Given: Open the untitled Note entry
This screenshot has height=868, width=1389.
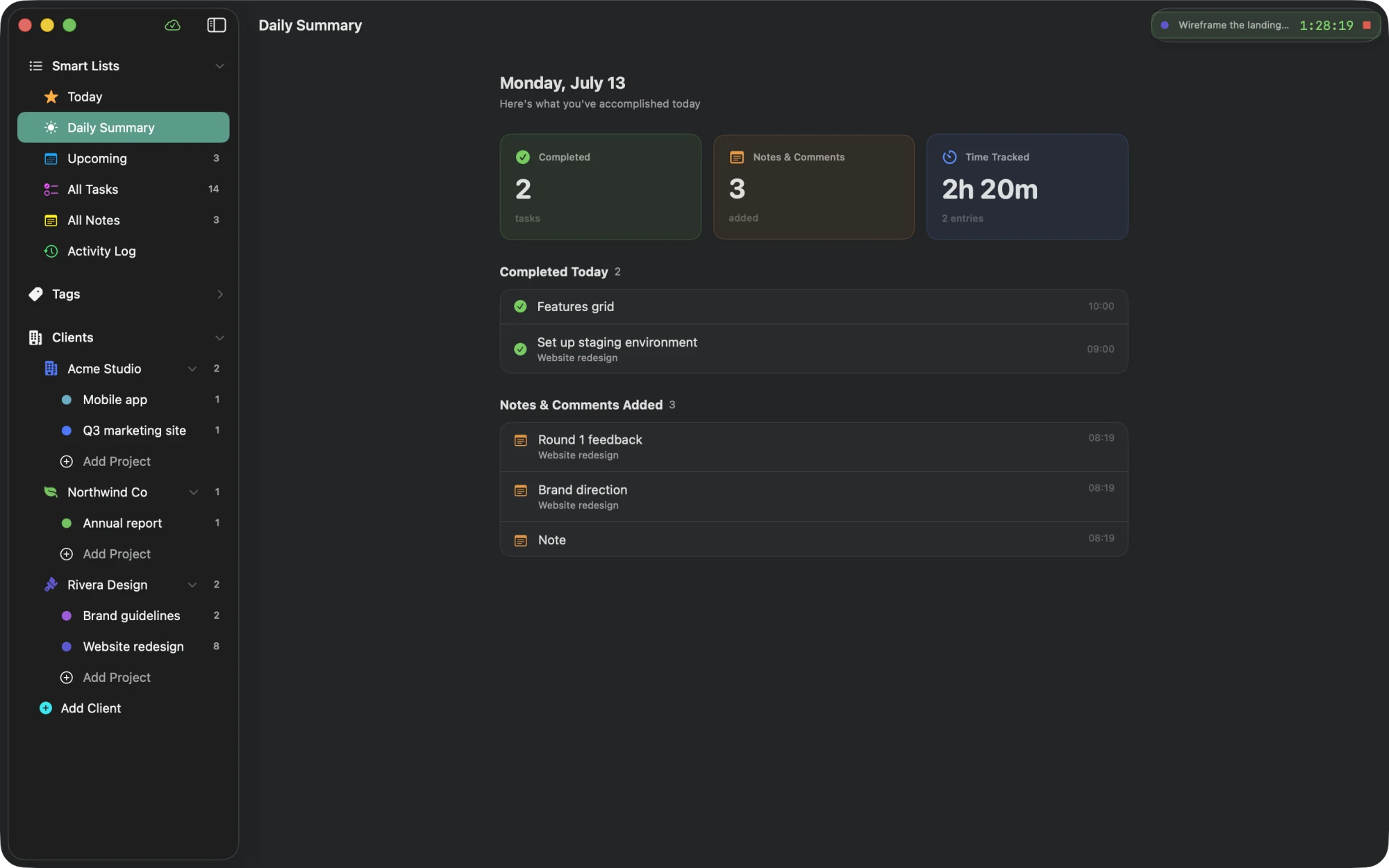Looking at the screenshot, I should (814, 540).
